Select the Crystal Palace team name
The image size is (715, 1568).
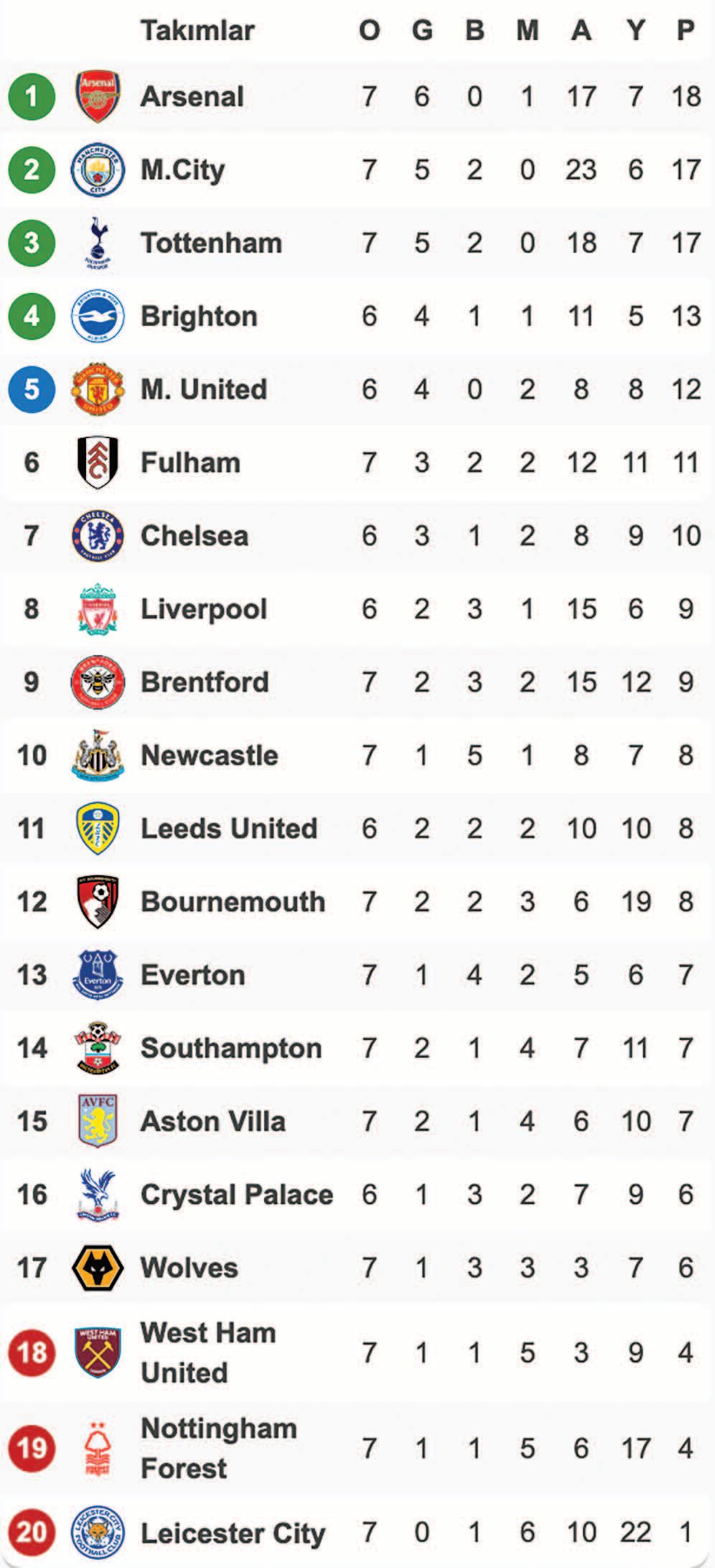(x=237, y=1194)
